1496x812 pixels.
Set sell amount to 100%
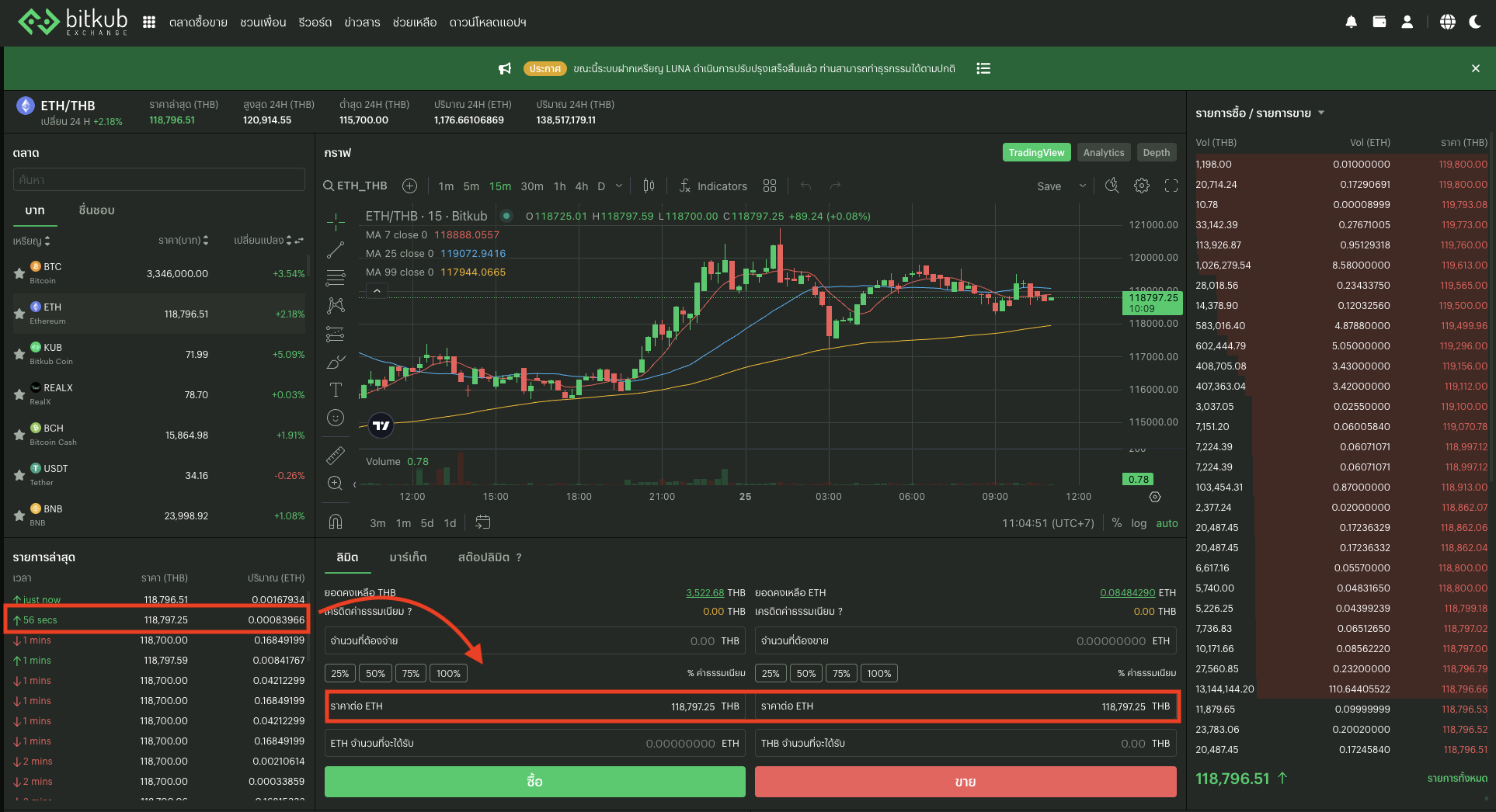878,673
